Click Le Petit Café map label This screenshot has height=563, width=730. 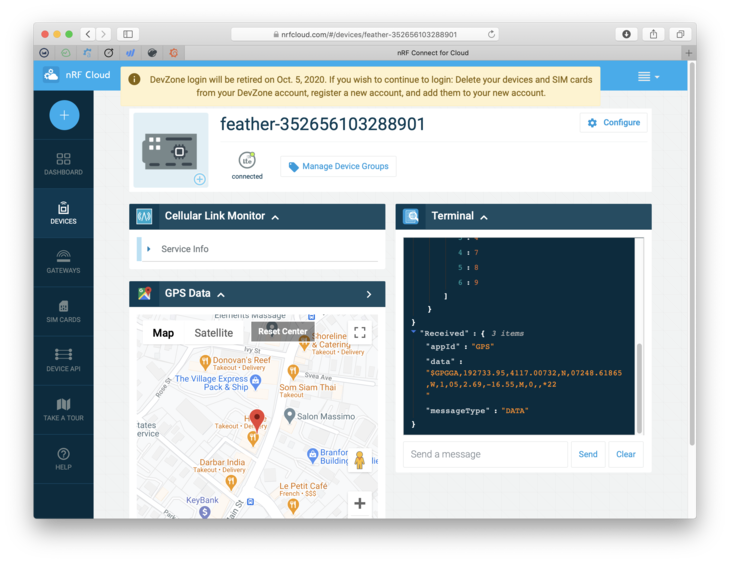(x=303, y=486)
